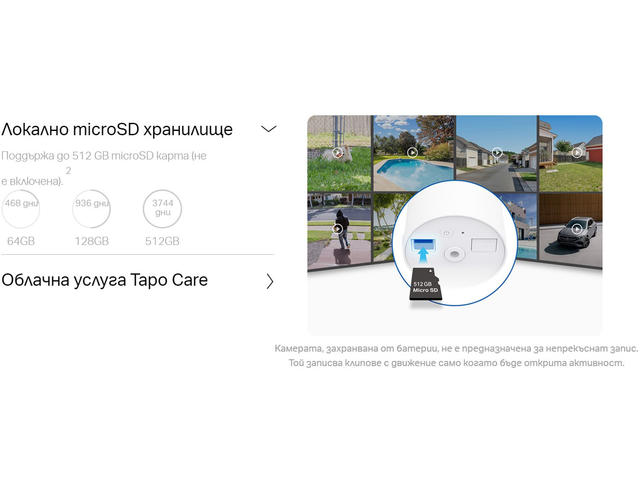Screen dimensions: 640x480
Task: Play the dog on lawn clip
Action: click(x=338, y=153)
